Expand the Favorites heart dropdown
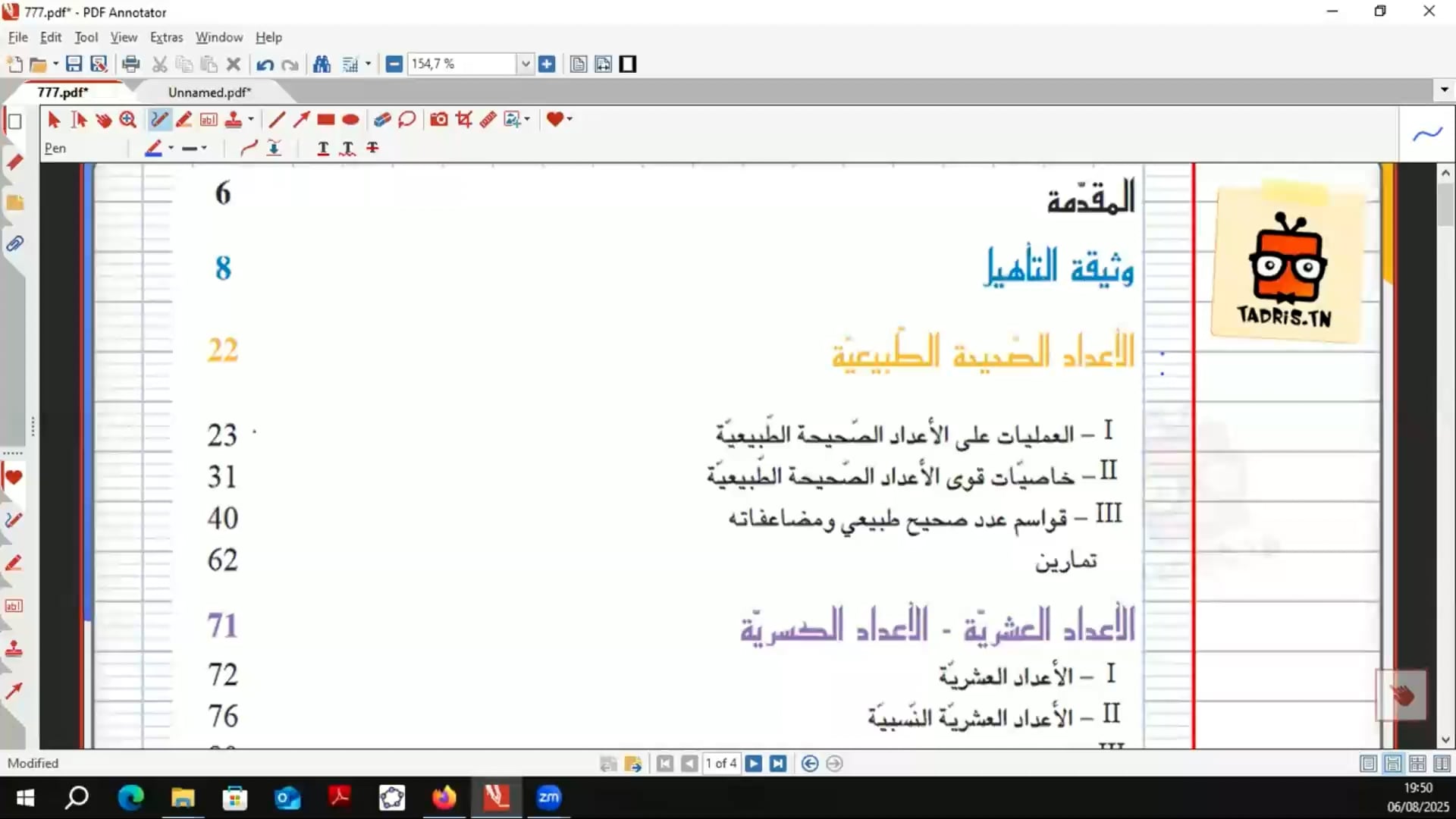Screen dimensions: 1456x819 570,120
